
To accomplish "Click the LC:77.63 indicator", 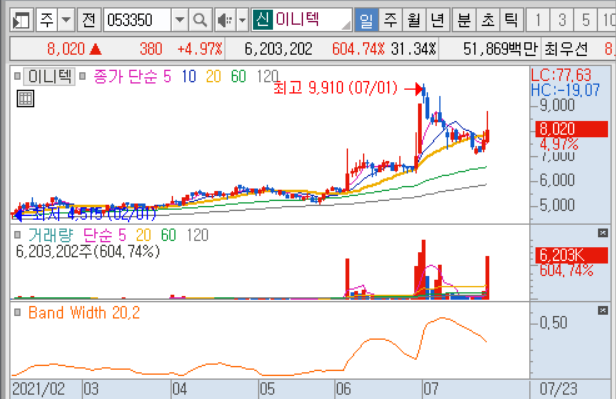I will click(561, 75).
